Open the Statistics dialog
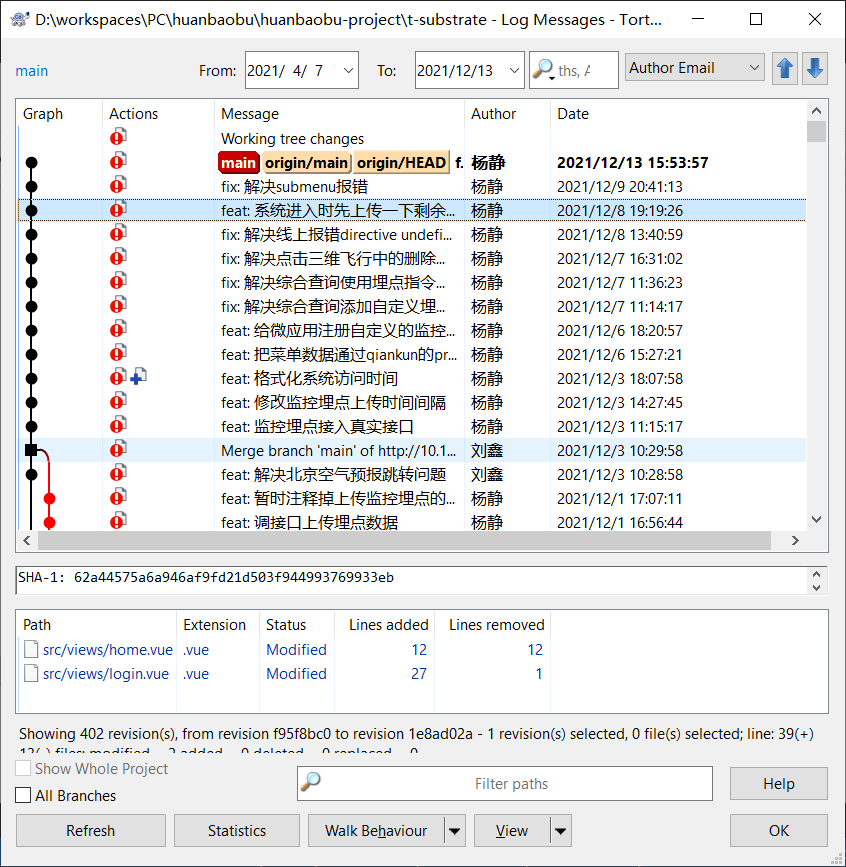Screen dimensions: 846x867 tap(237, 831)
